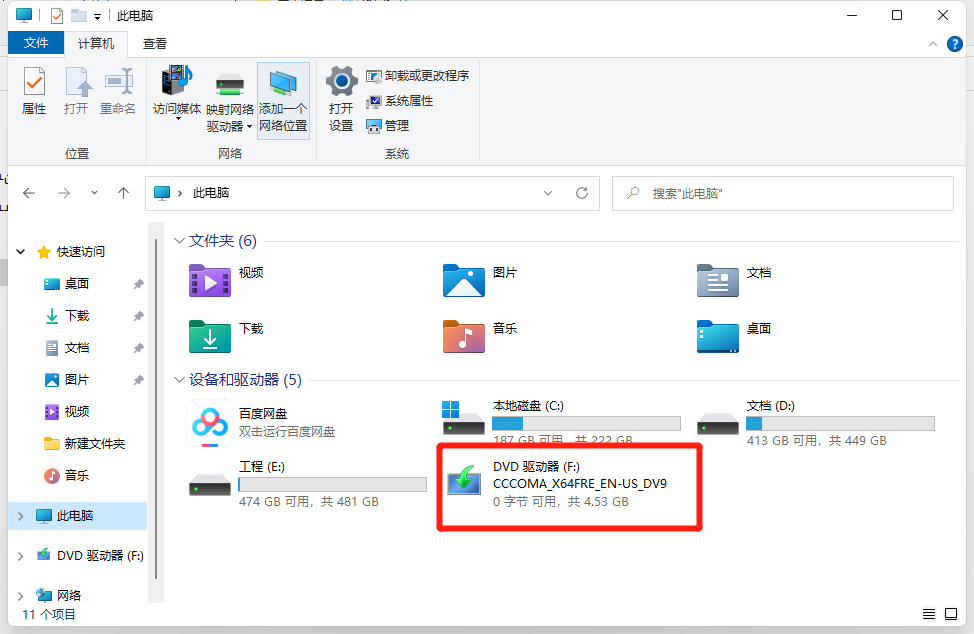Select the 视频 folder icon

tap(210, 281)
